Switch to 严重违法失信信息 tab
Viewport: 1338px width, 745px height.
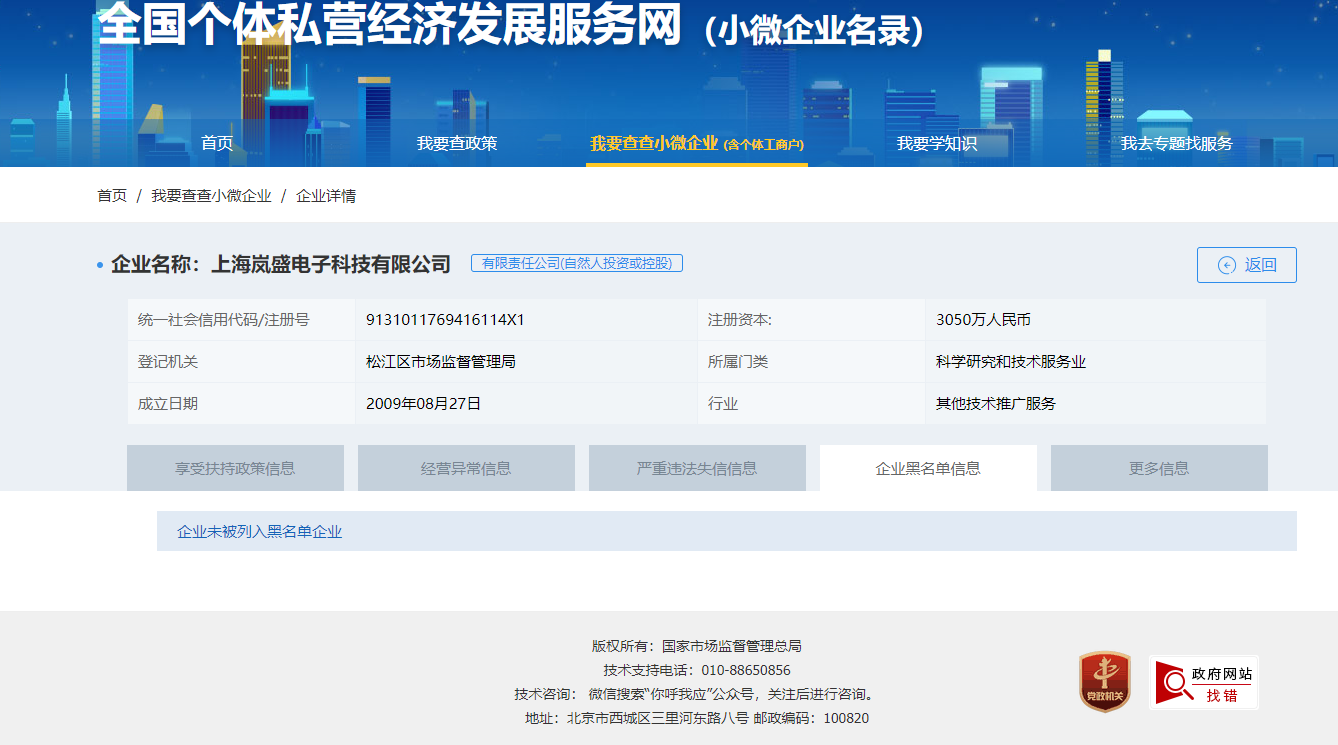(697, 468)
